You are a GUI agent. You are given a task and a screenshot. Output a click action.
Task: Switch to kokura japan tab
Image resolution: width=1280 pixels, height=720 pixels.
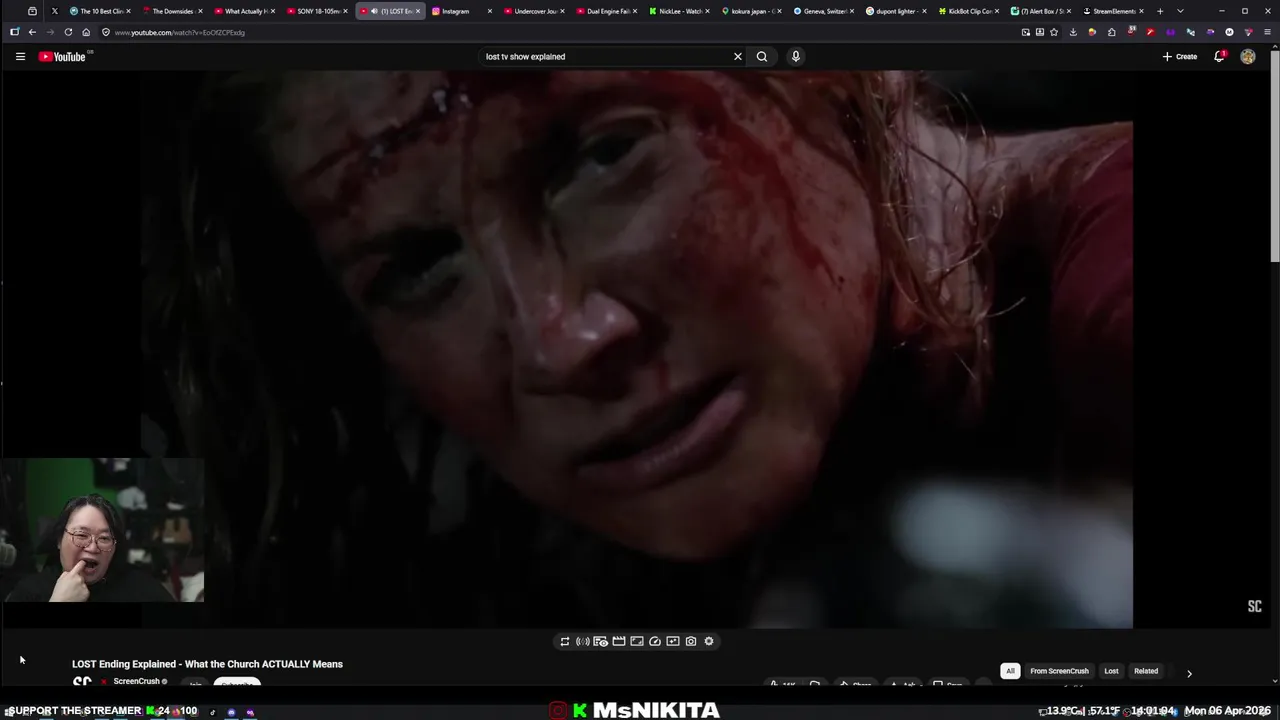point(752,11)
